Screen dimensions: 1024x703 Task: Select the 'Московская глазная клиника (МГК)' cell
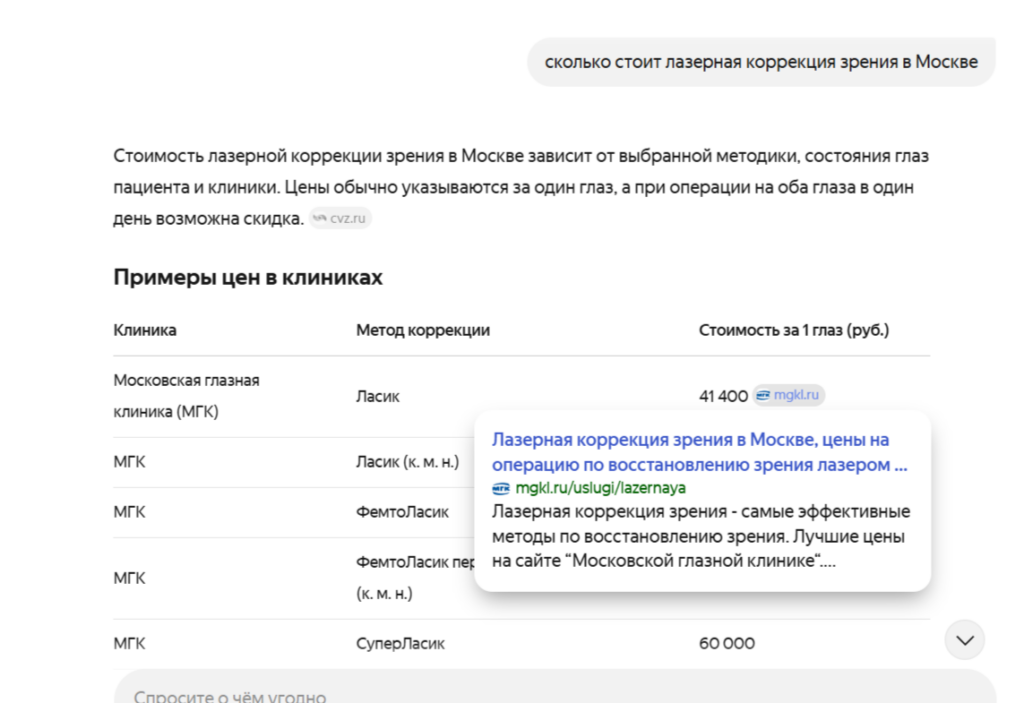pos(186,396)
